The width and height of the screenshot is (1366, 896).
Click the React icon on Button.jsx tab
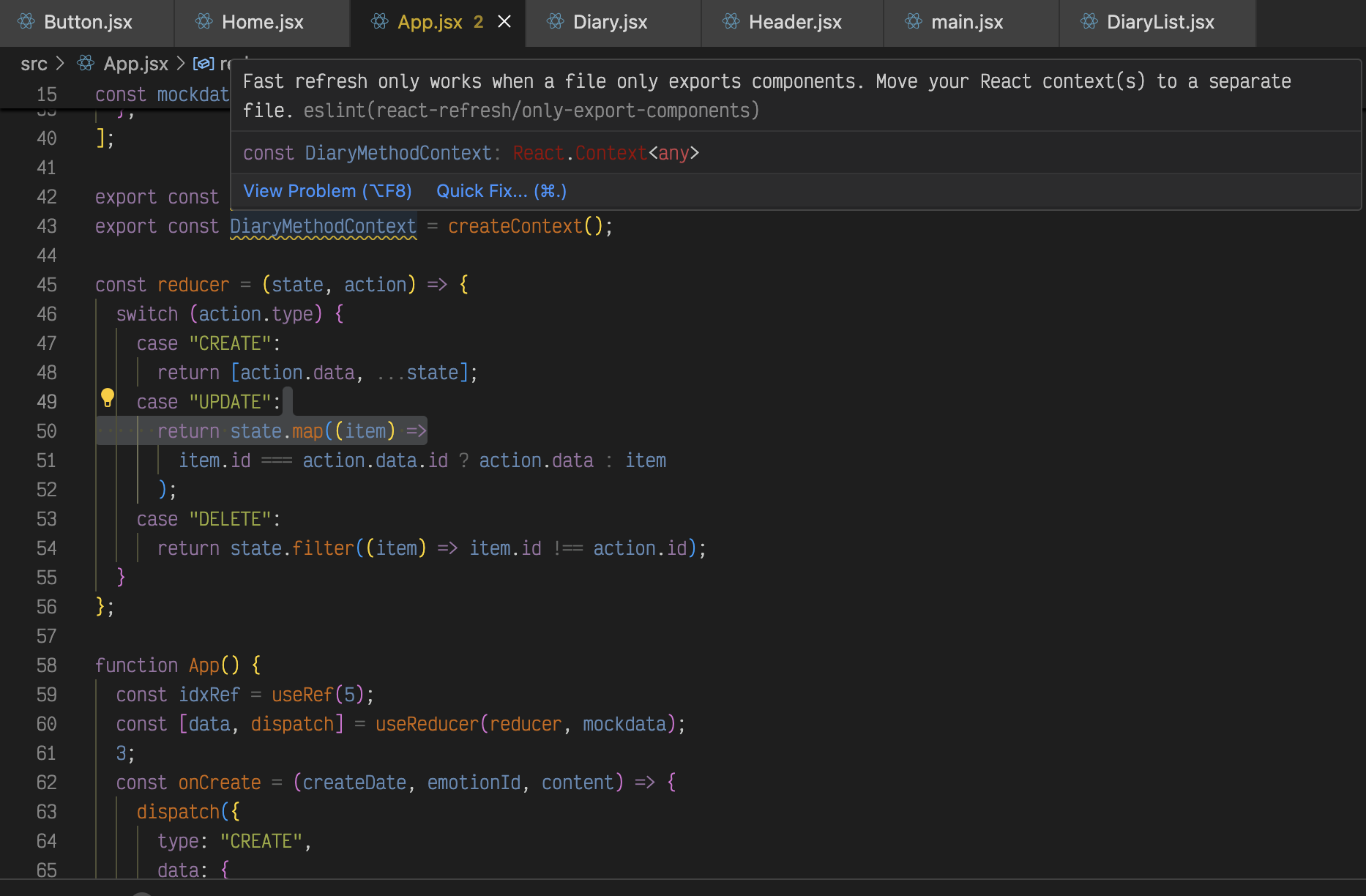pos(26,22)
